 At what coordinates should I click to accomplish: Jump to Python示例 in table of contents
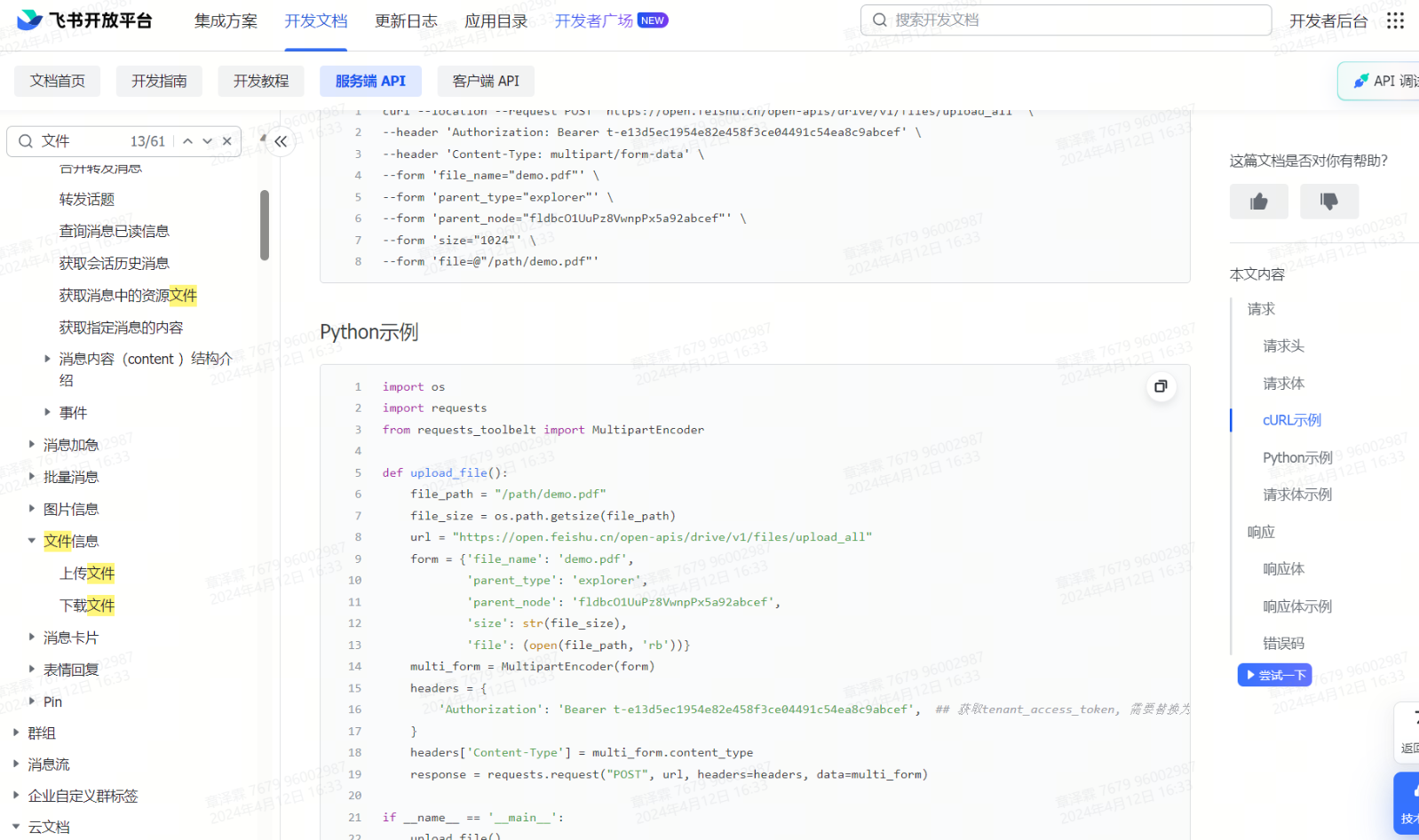1297,457
